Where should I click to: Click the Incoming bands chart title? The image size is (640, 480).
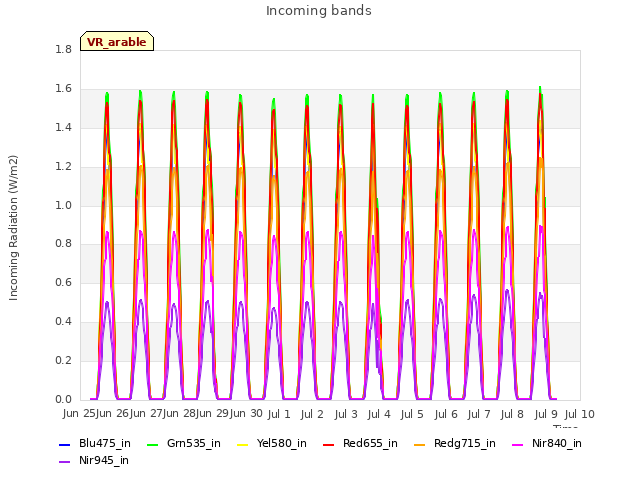(x=319, y=11)
